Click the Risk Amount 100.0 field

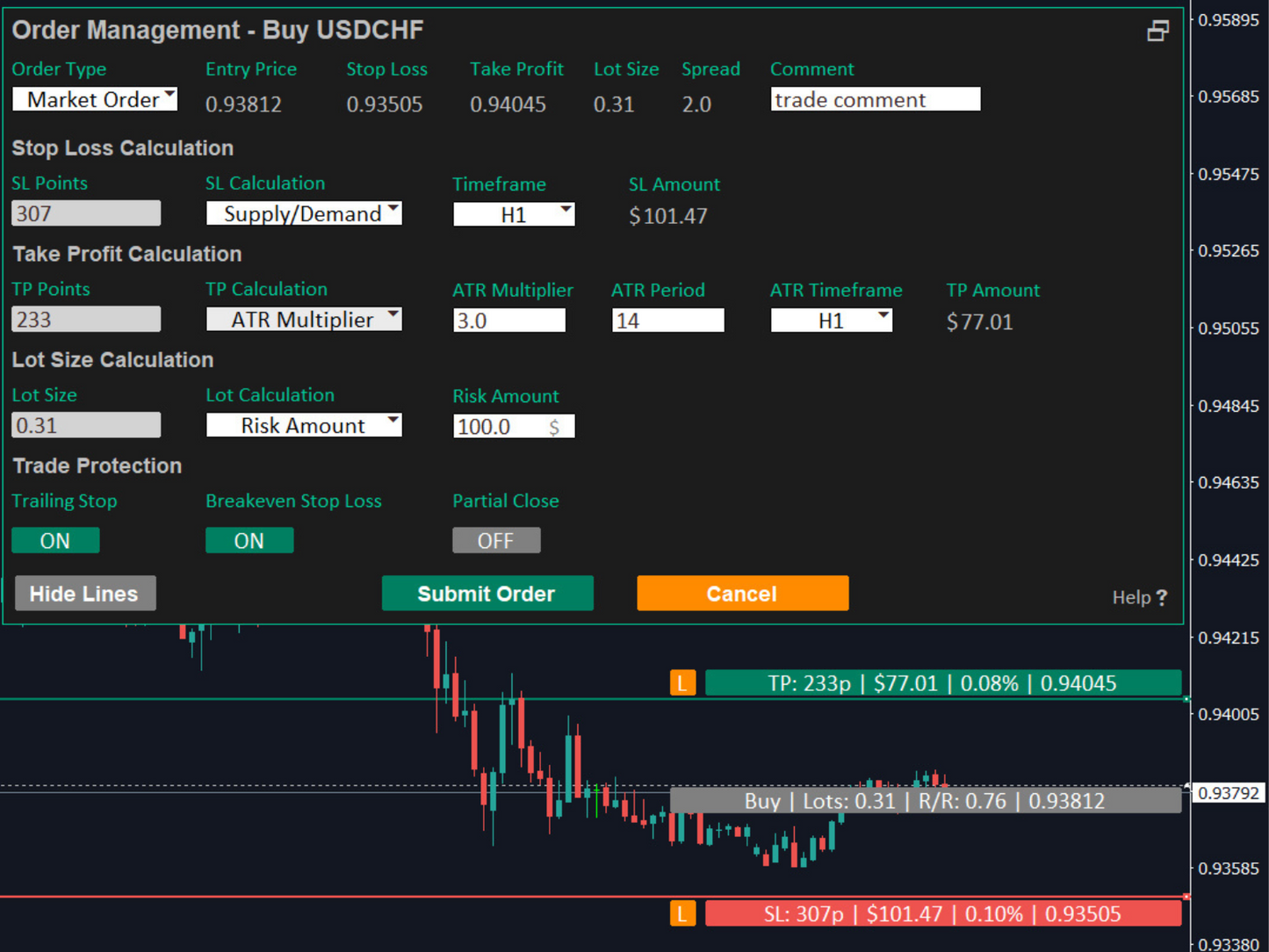514,426
